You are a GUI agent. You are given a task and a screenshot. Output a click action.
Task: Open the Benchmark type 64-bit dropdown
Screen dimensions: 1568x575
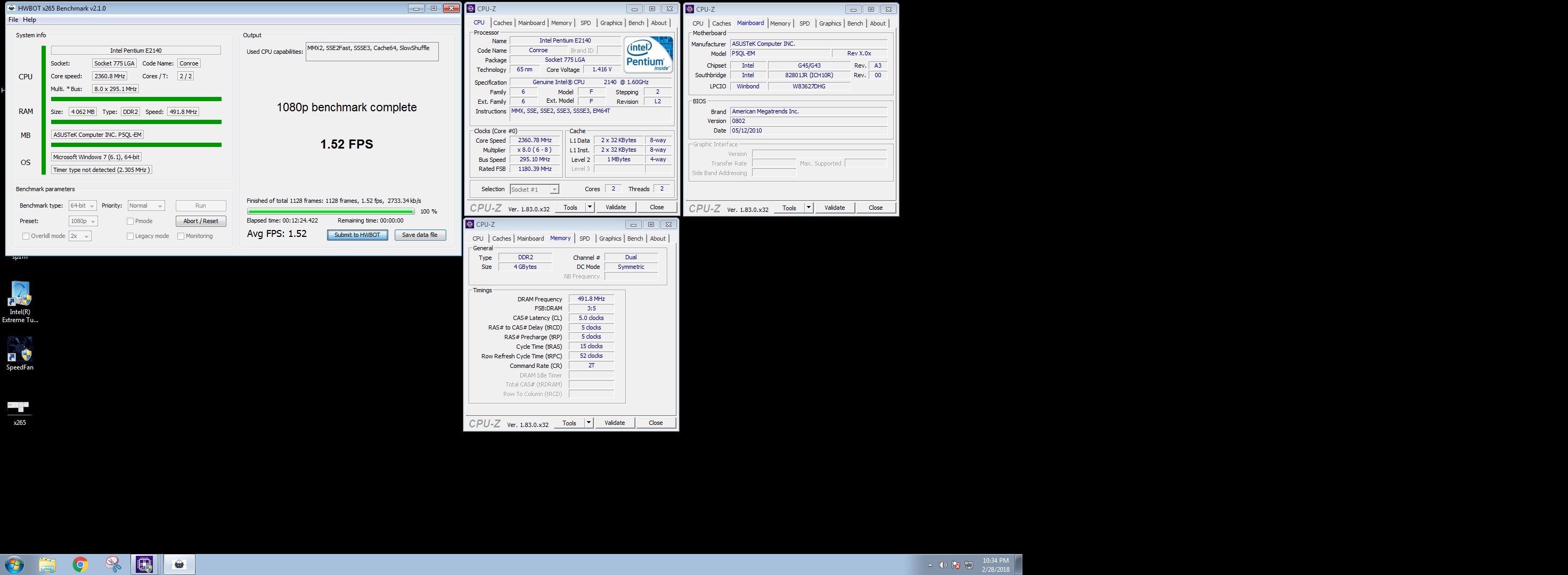(82, 206)
